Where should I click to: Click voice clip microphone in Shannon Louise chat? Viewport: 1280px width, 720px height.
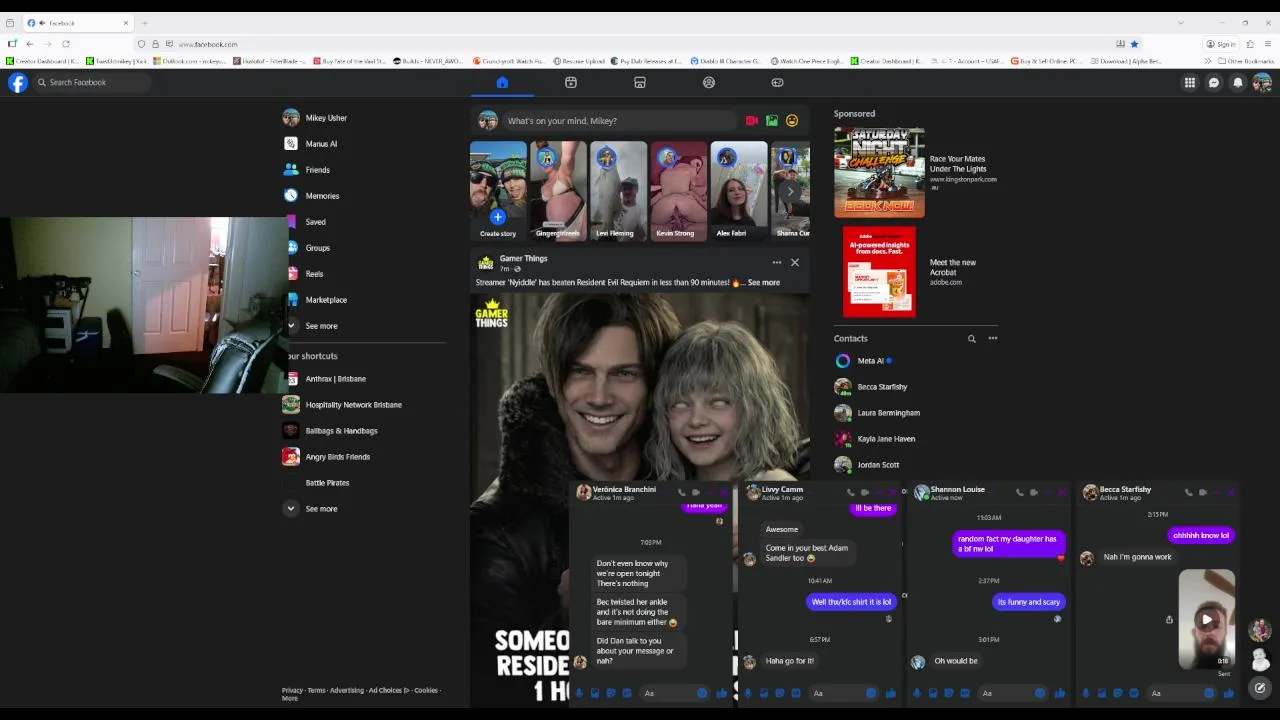tap(917, 693)
